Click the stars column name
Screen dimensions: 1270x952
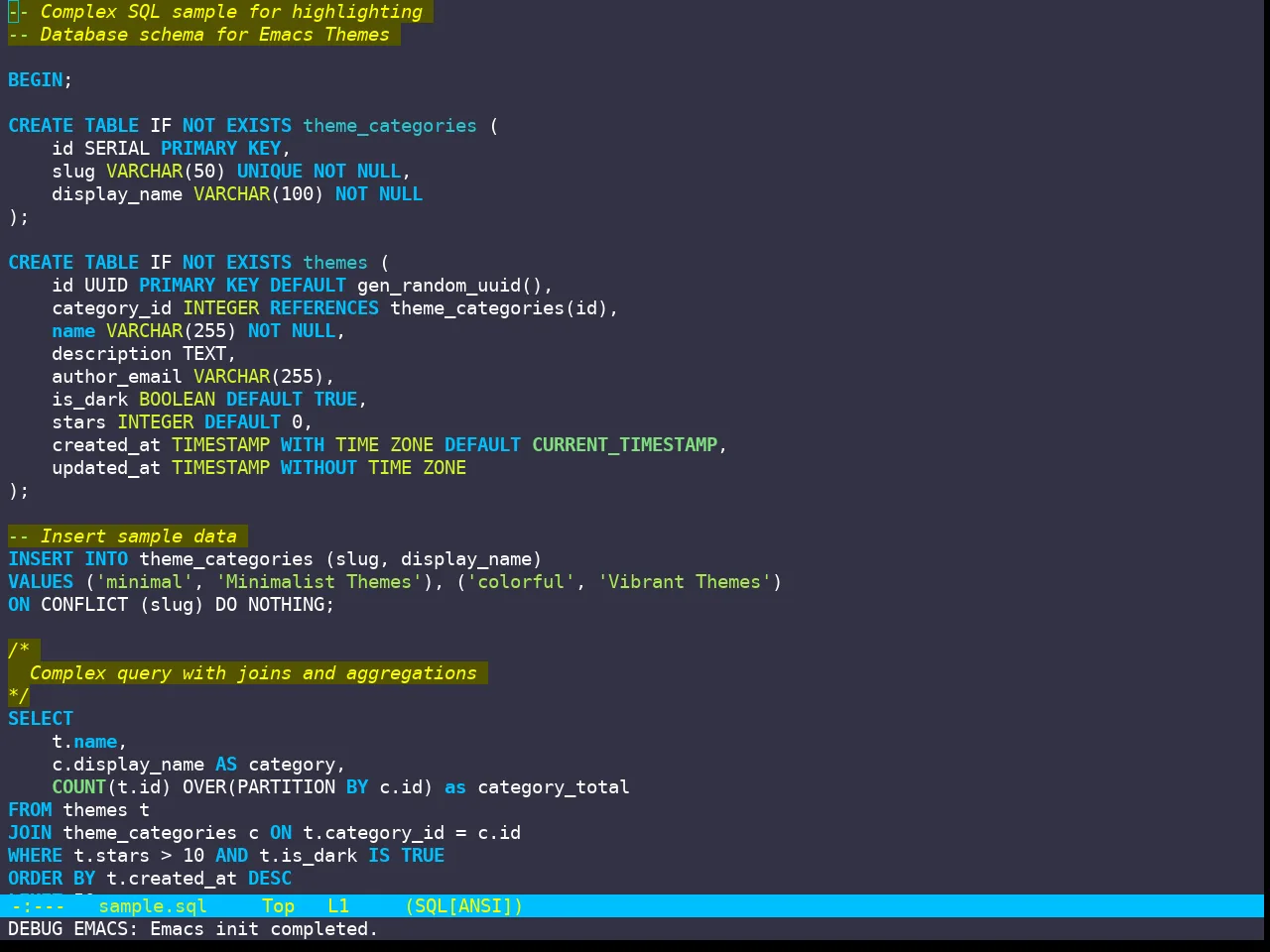pyautogui.click(x=78, y=422)
